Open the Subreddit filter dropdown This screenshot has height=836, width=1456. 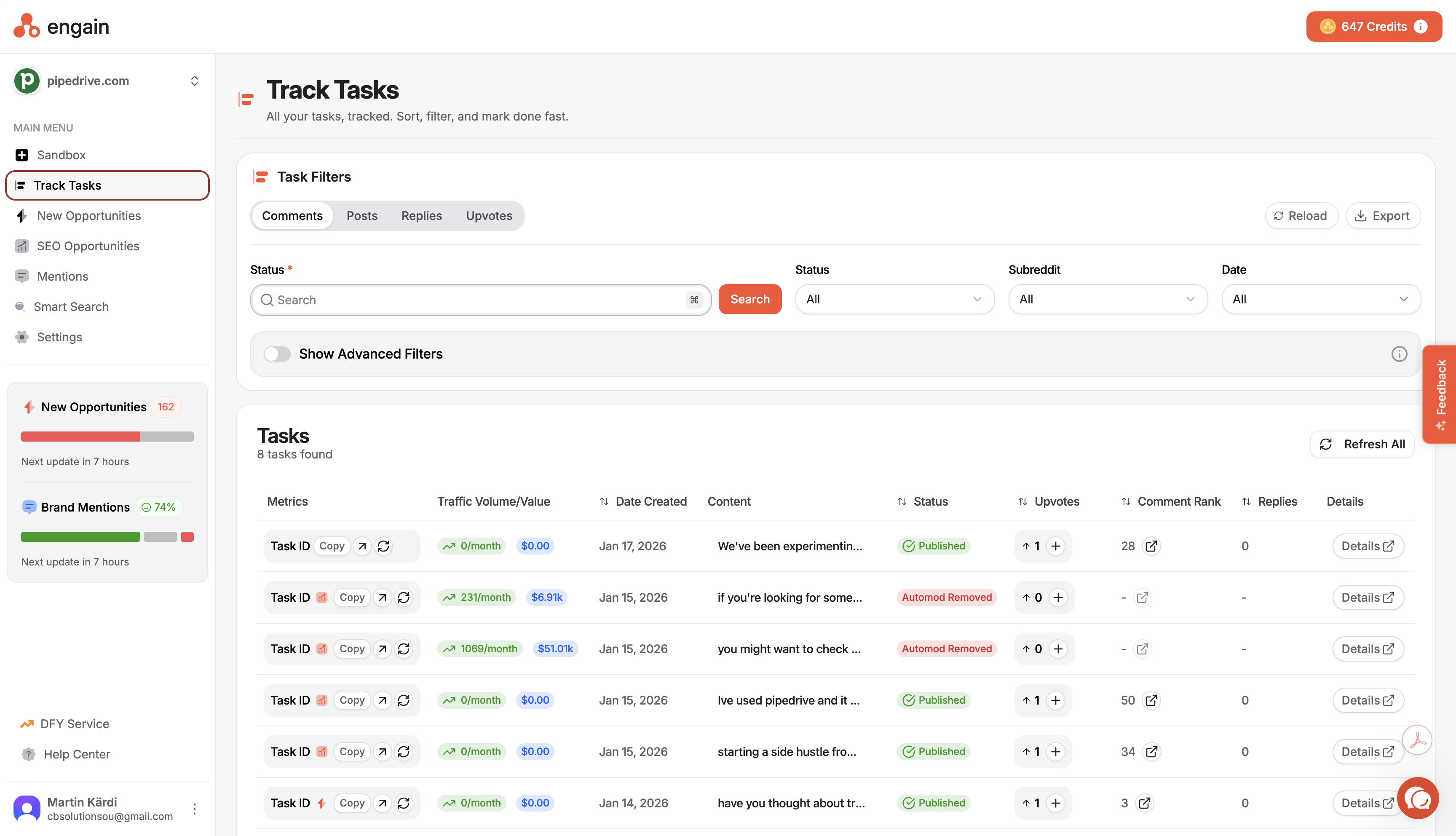coord(1107,299)
